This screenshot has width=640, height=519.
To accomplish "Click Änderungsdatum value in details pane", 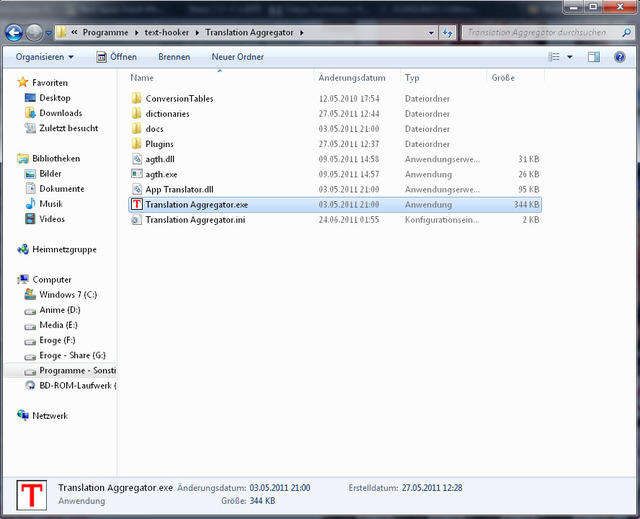I will tap(280, 488).
